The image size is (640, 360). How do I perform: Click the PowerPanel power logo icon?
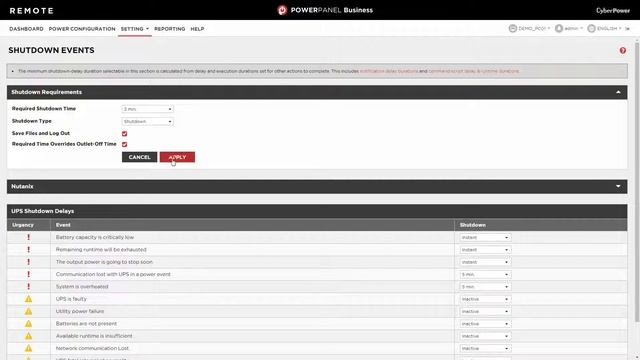(x=282, y=10)
